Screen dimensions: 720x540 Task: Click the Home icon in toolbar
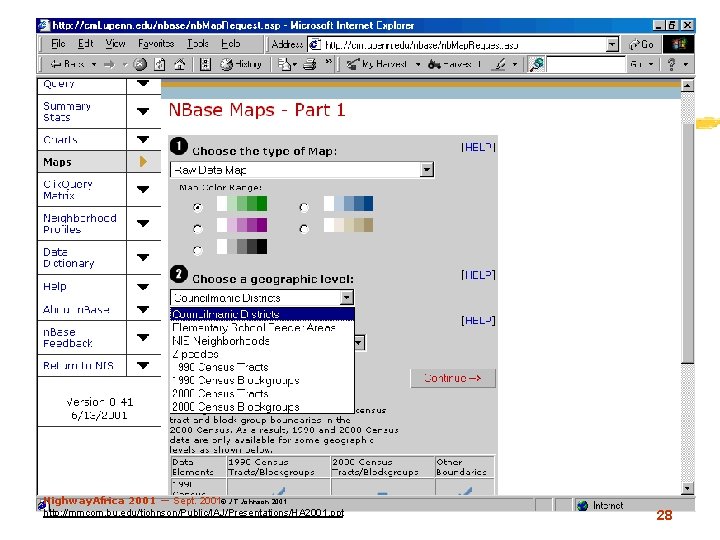tap(180, 64)
